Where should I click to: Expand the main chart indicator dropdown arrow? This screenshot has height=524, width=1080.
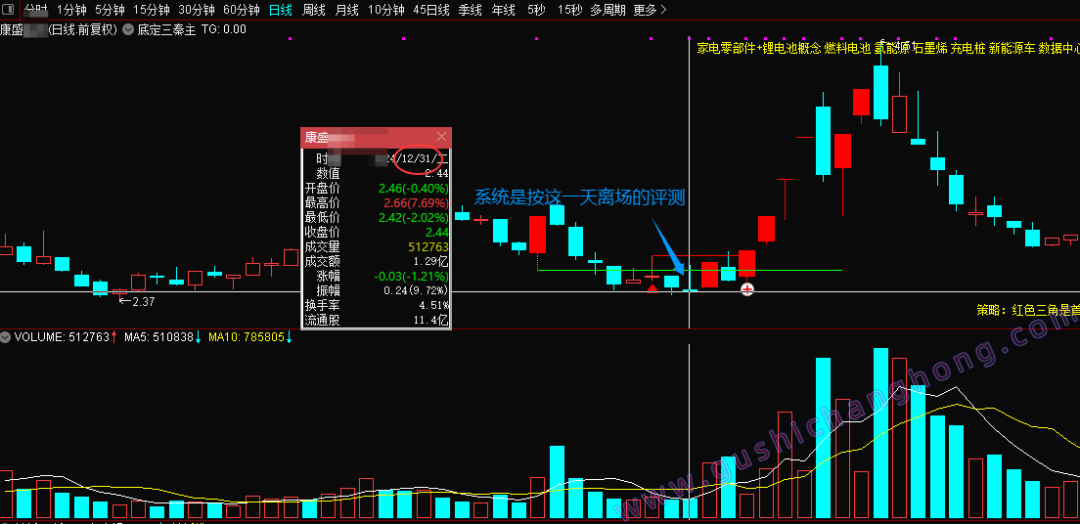click(128, 29)
